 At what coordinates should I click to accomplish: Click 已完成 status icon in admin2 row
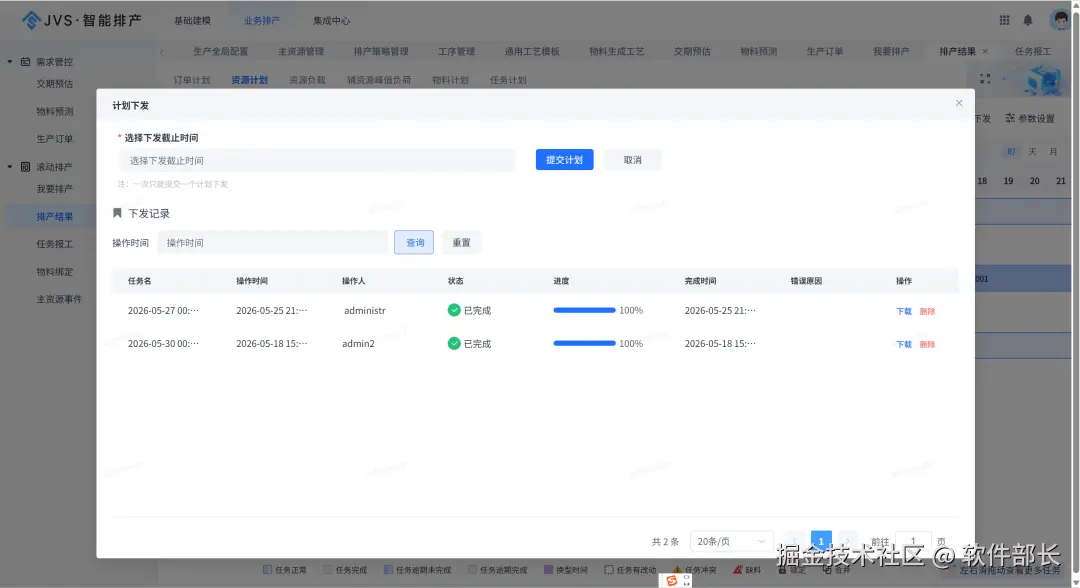point(454,344)
